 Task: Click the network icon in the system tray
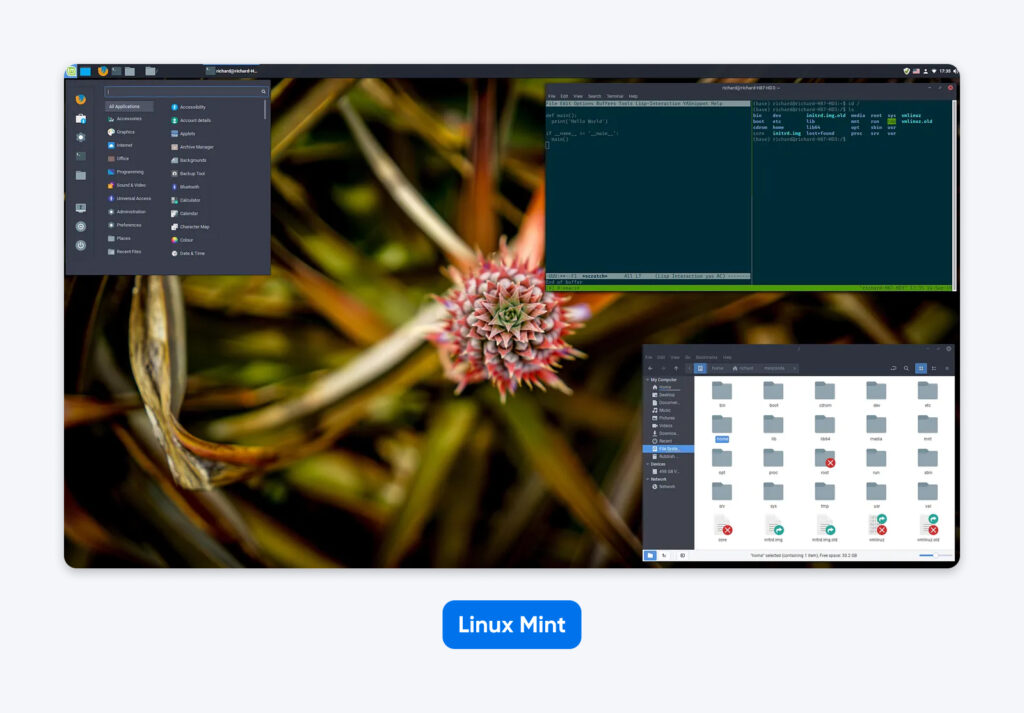tap(934, 72)
